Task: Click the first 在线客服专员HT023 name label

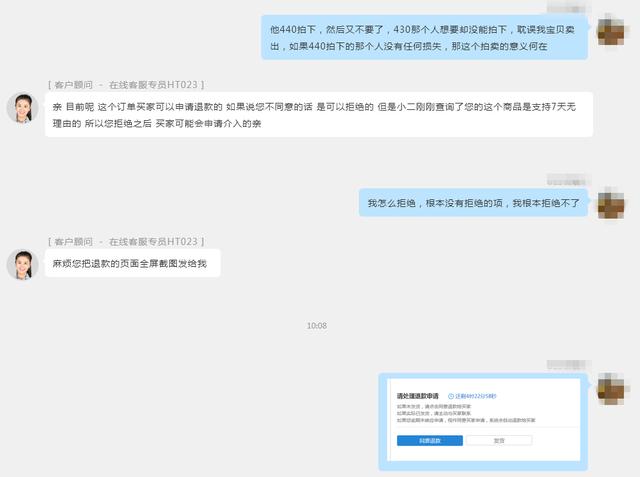Action: pyautogui.click(x=153, y=85)
